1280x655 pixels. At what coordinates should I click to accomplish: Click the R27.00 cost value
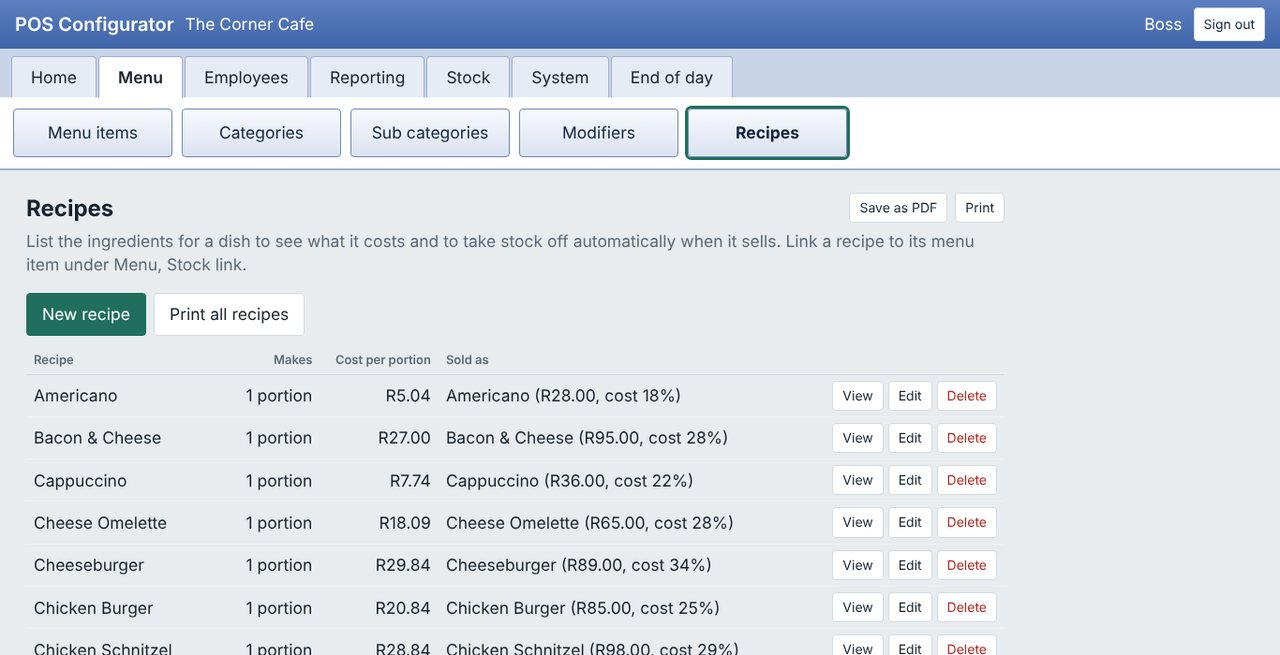[x=404, y=438]
